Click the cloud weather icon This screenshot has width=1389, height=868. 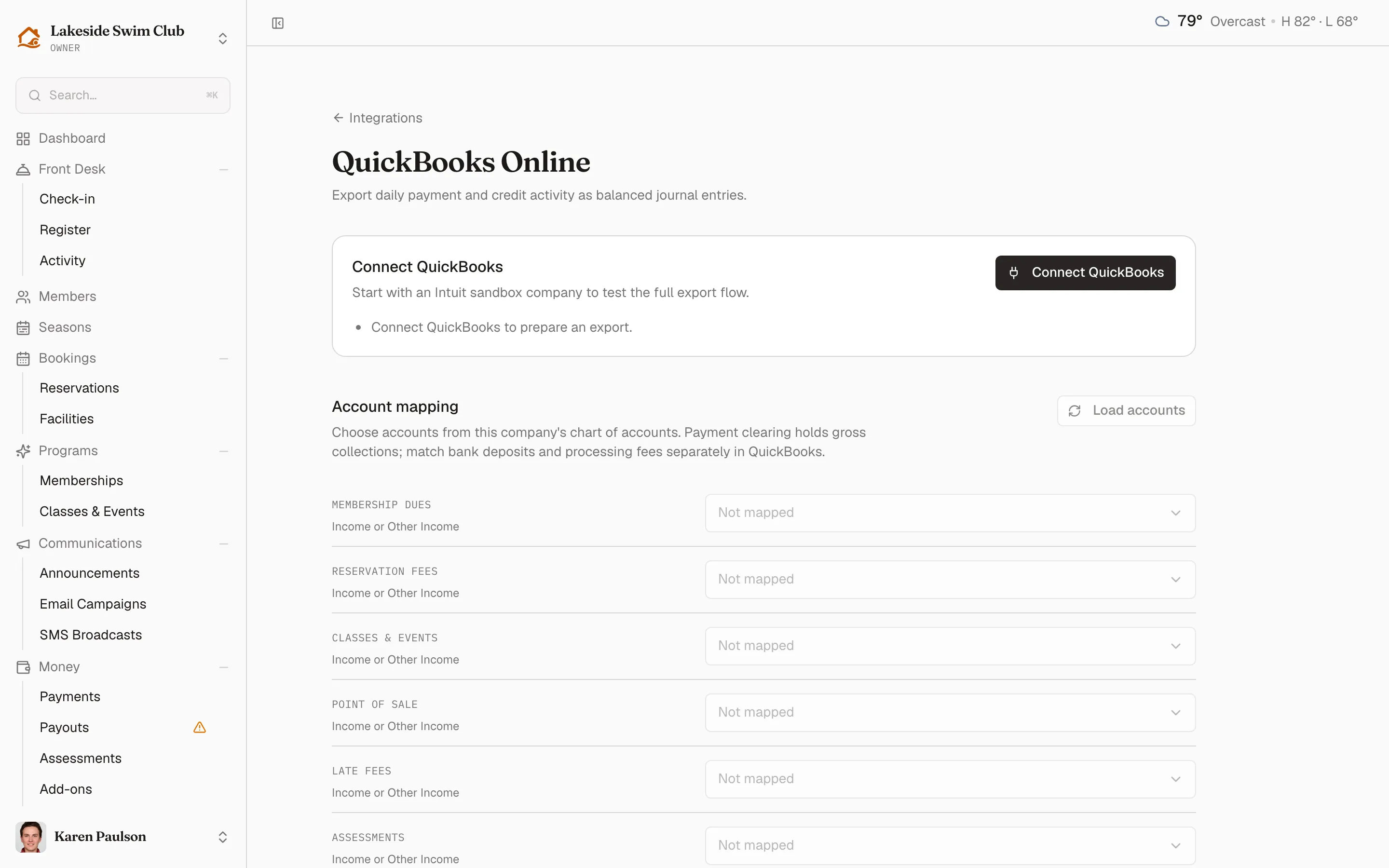click(x=1162, y=22)
